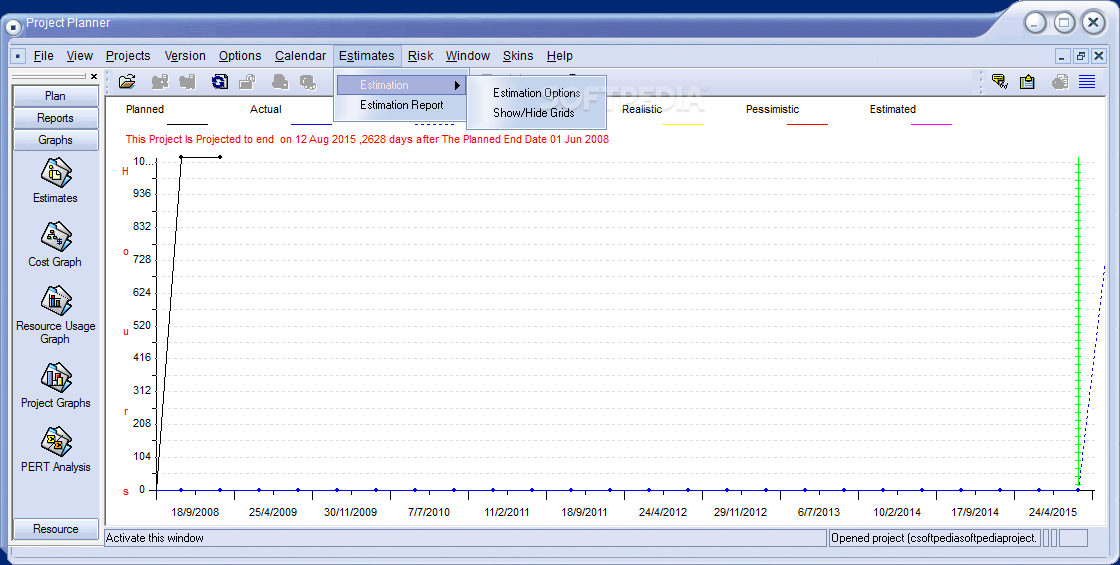The height and width of the screenshot is (565, 1120).
Task: Open Estimates graph from sidebar
Action: coord(56,181)
